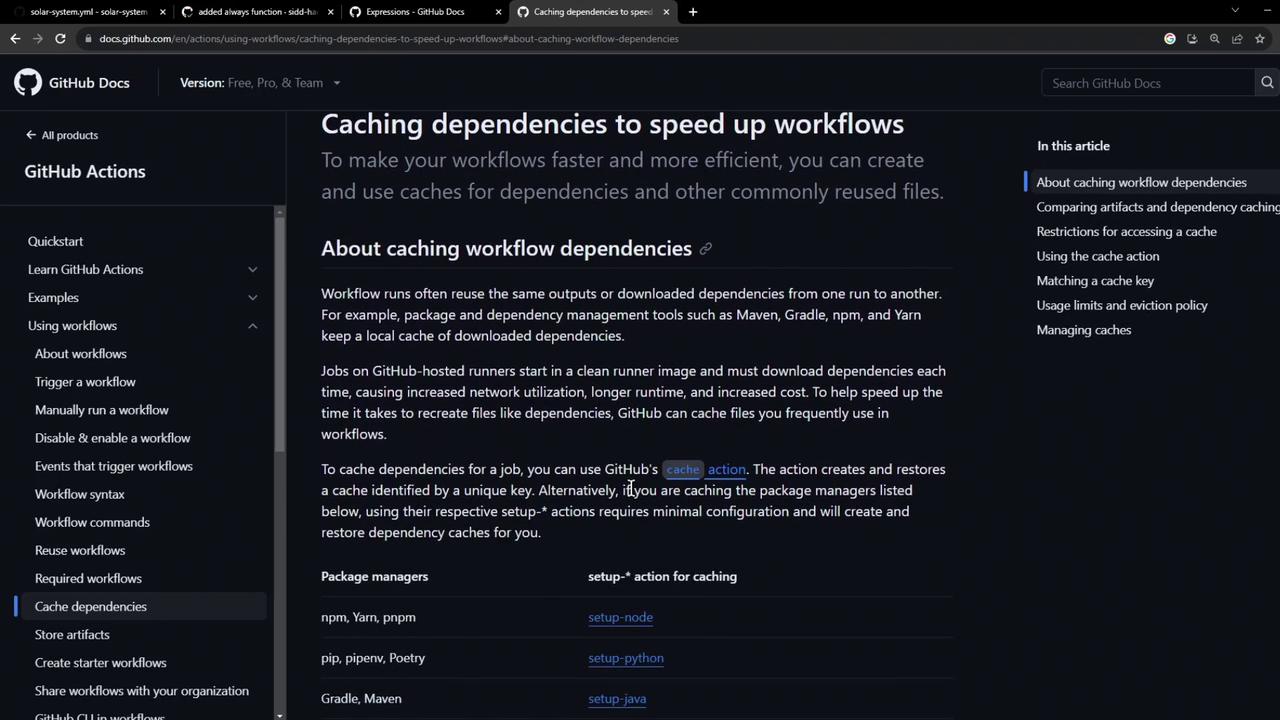Open the setup-node link

[620, 617]
